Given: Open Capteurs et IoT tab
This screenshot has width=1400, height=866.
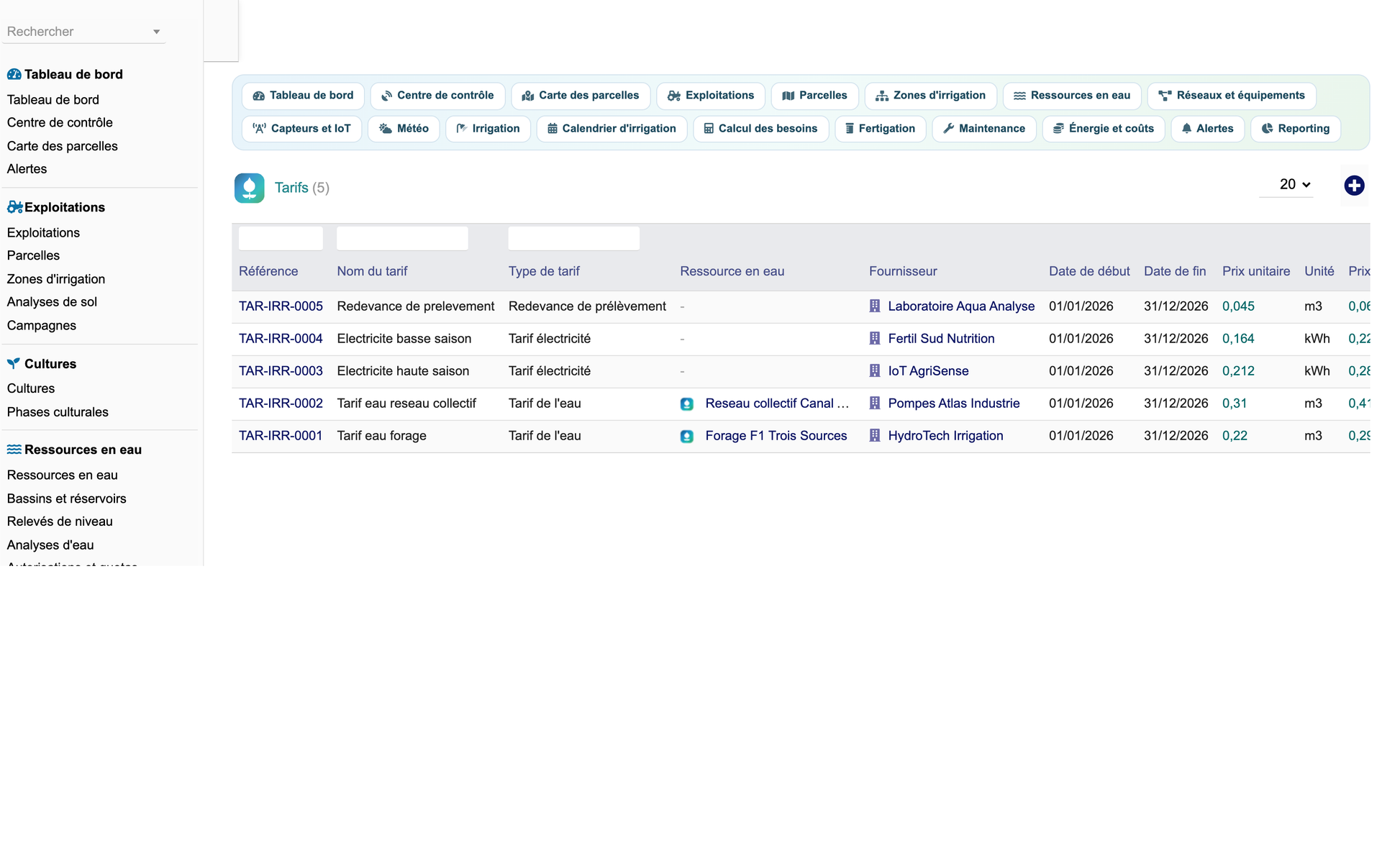Looking at the screenshot, I should (x=301, y=129).
